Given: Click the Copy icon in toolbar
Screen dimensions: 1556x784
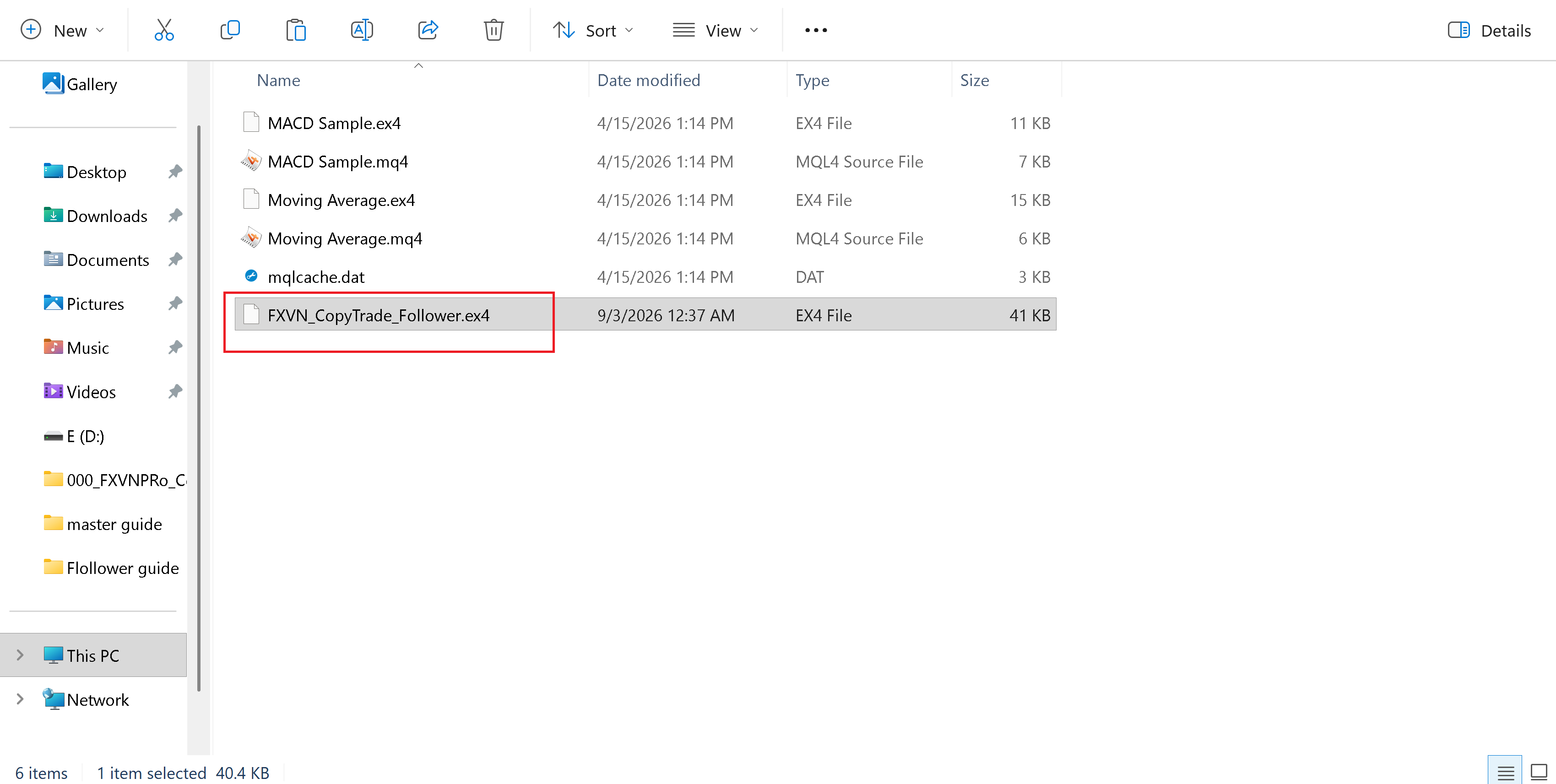Looking at the screenshot, I should click(230, 30).
